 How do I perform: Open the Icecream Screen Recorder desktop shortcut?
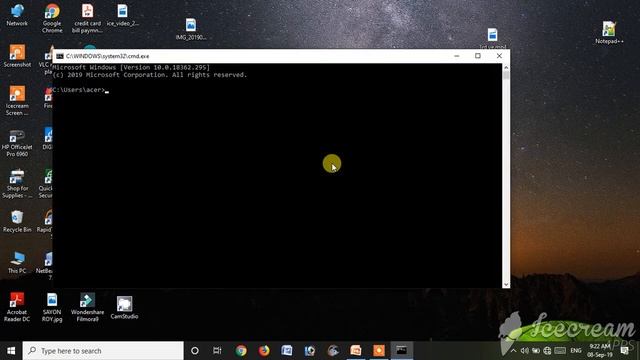tap(17, 100)
